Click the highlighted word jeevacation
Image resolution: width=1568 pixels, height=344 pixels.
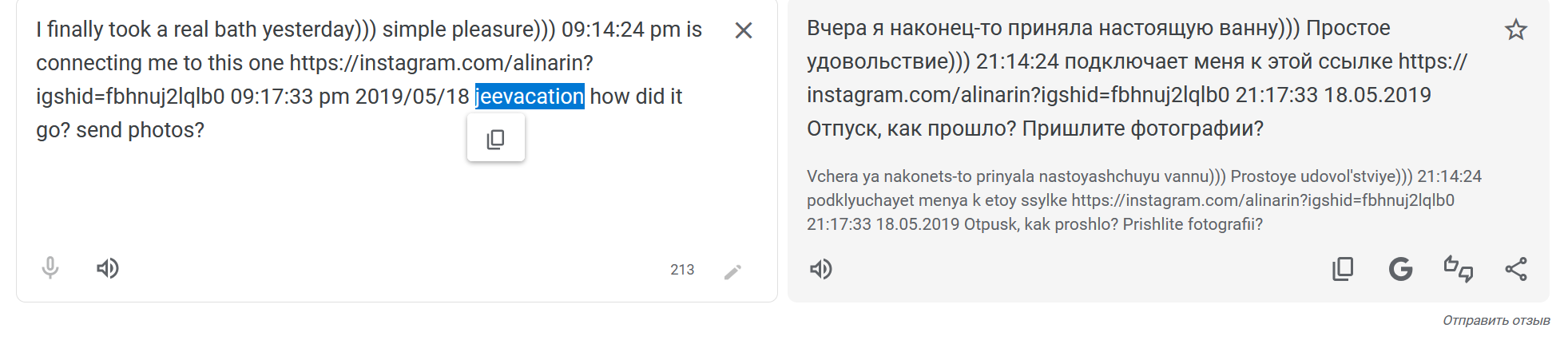pos(530,97)
